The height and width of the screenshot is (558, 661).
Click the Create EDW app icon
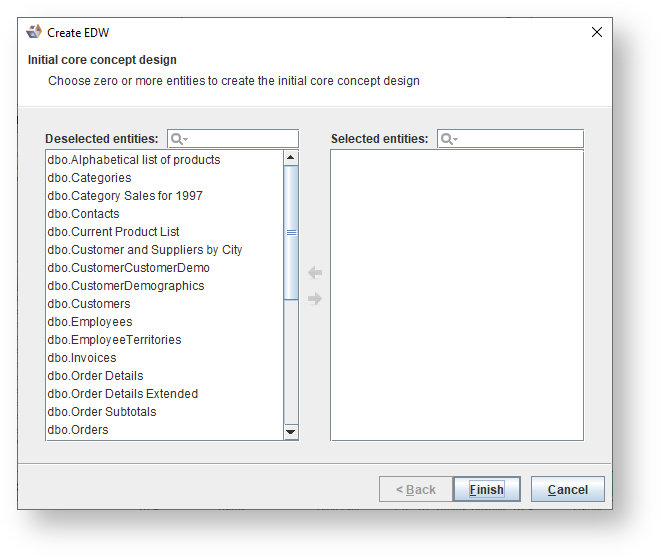34,32
